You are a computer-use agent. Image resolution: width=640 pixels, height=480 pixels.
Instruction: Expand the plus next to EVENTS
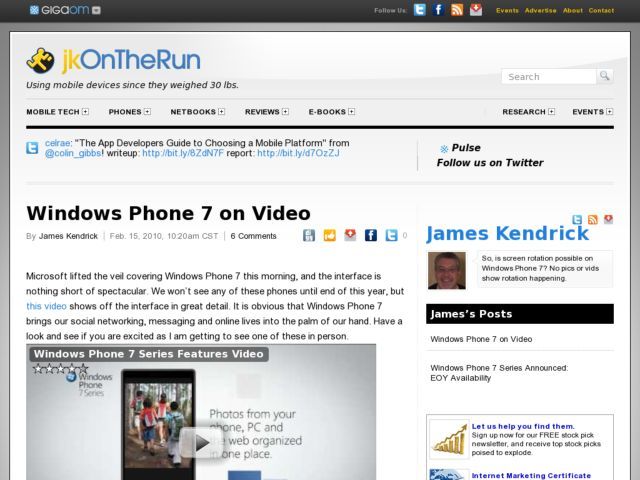click(609, 111)
